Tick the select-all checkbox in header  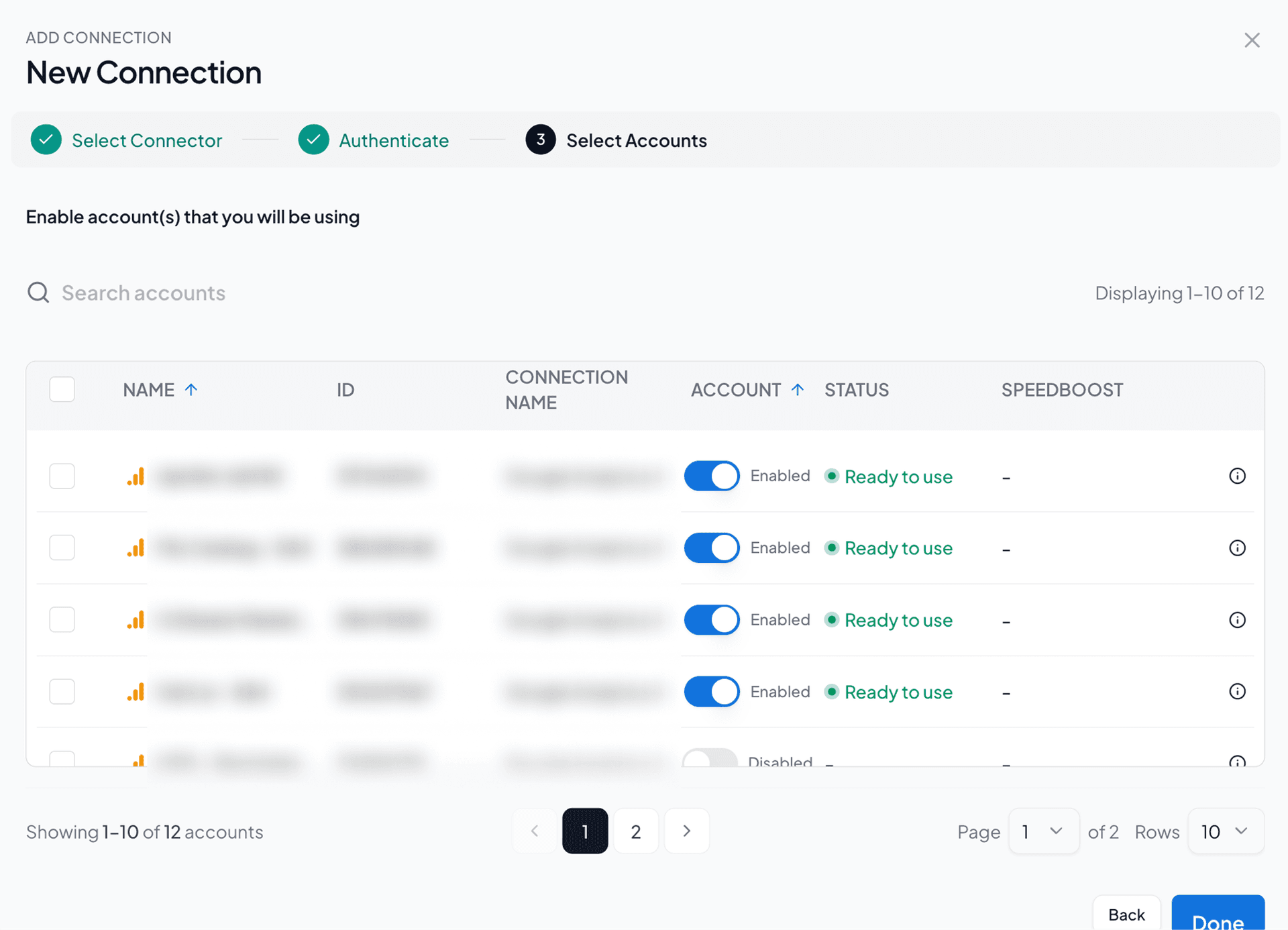click(x=62, y=389)
